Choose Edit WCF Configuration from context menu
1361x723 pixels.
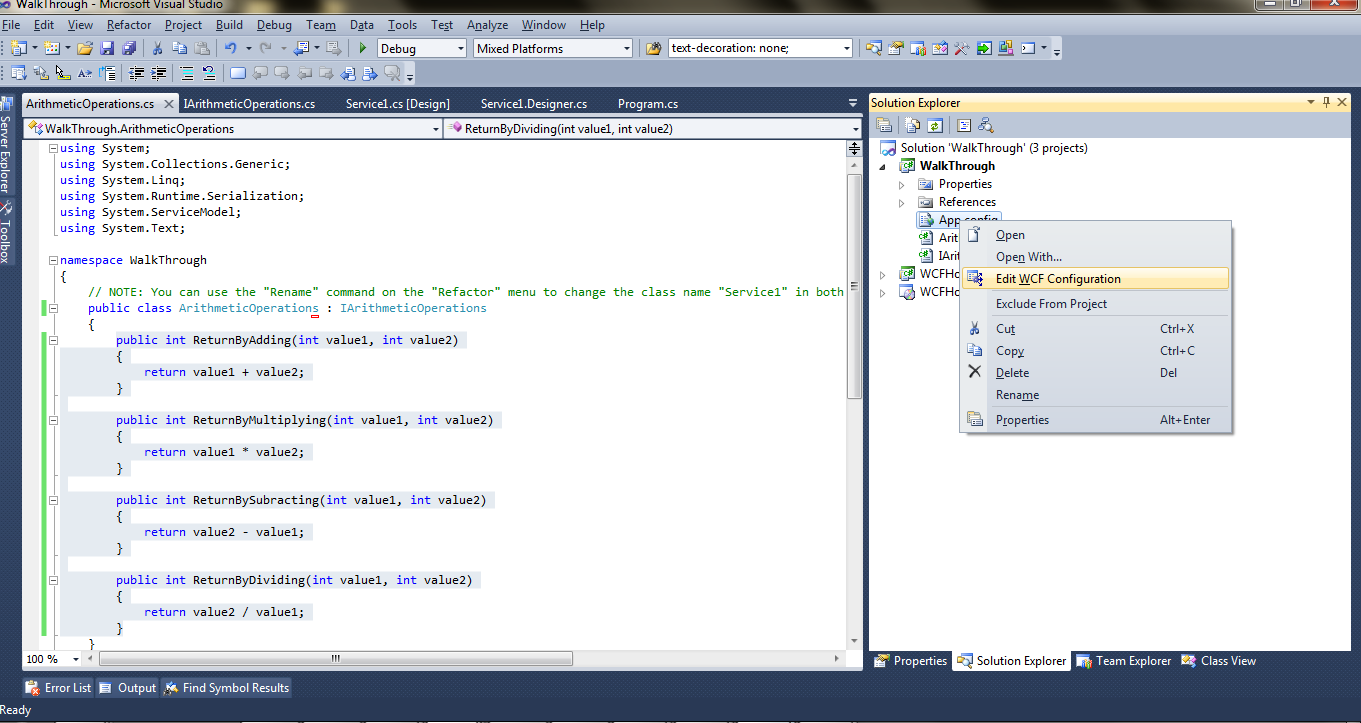[x=1095, y=279]
